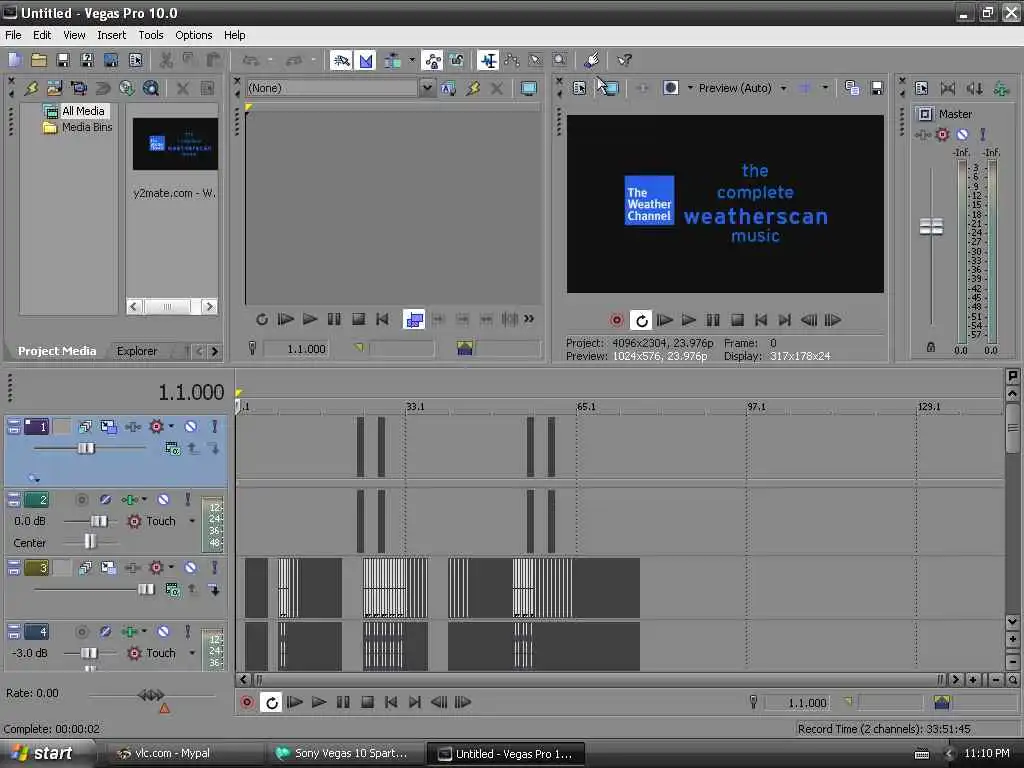Click Pause in the trimmer transport
1024x768 pixels.
tap(334, 319)
